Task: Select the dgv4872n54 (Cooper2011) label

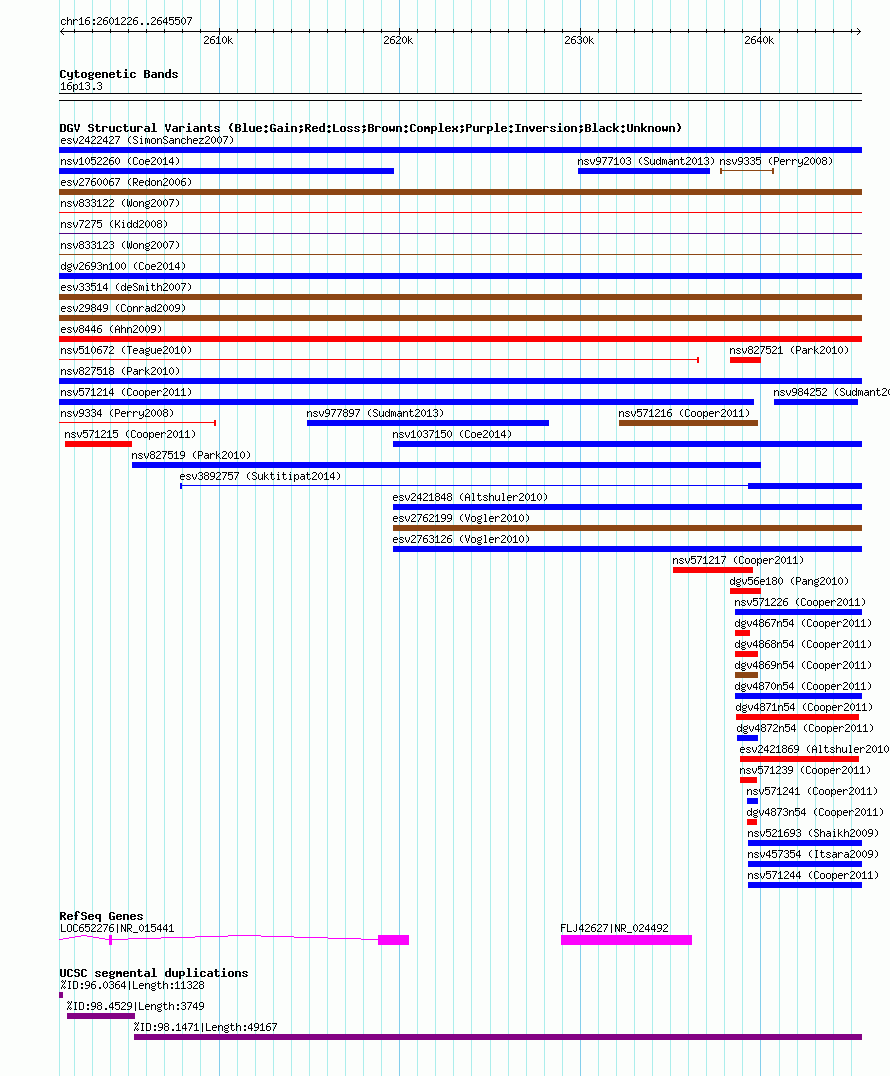Action: [x=805, y=728]
